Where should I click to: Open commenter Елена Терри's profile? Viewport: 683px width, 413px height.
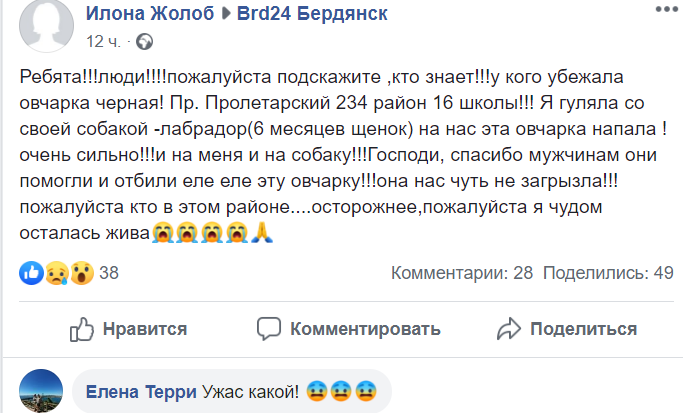141,391
